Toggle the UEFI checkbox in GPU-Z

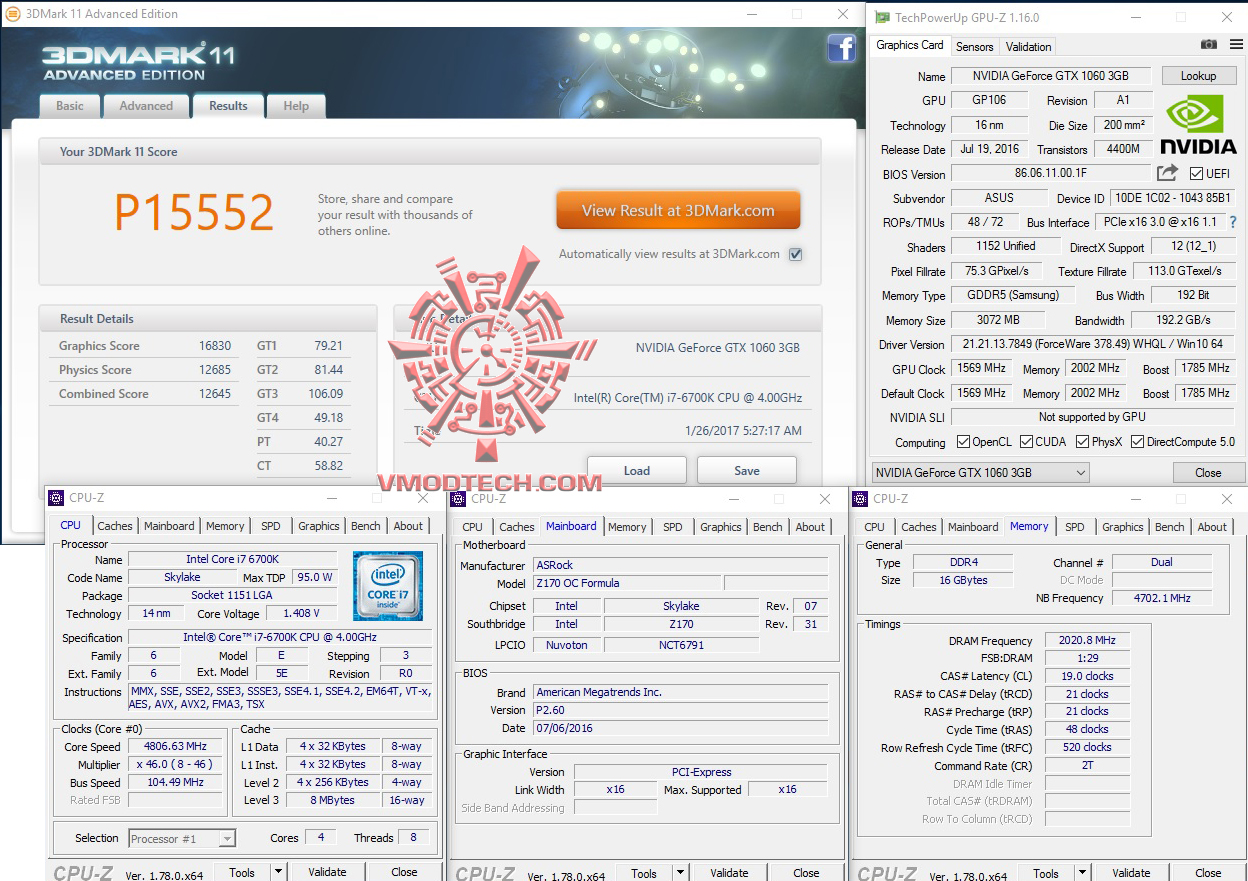point(1198,173)
